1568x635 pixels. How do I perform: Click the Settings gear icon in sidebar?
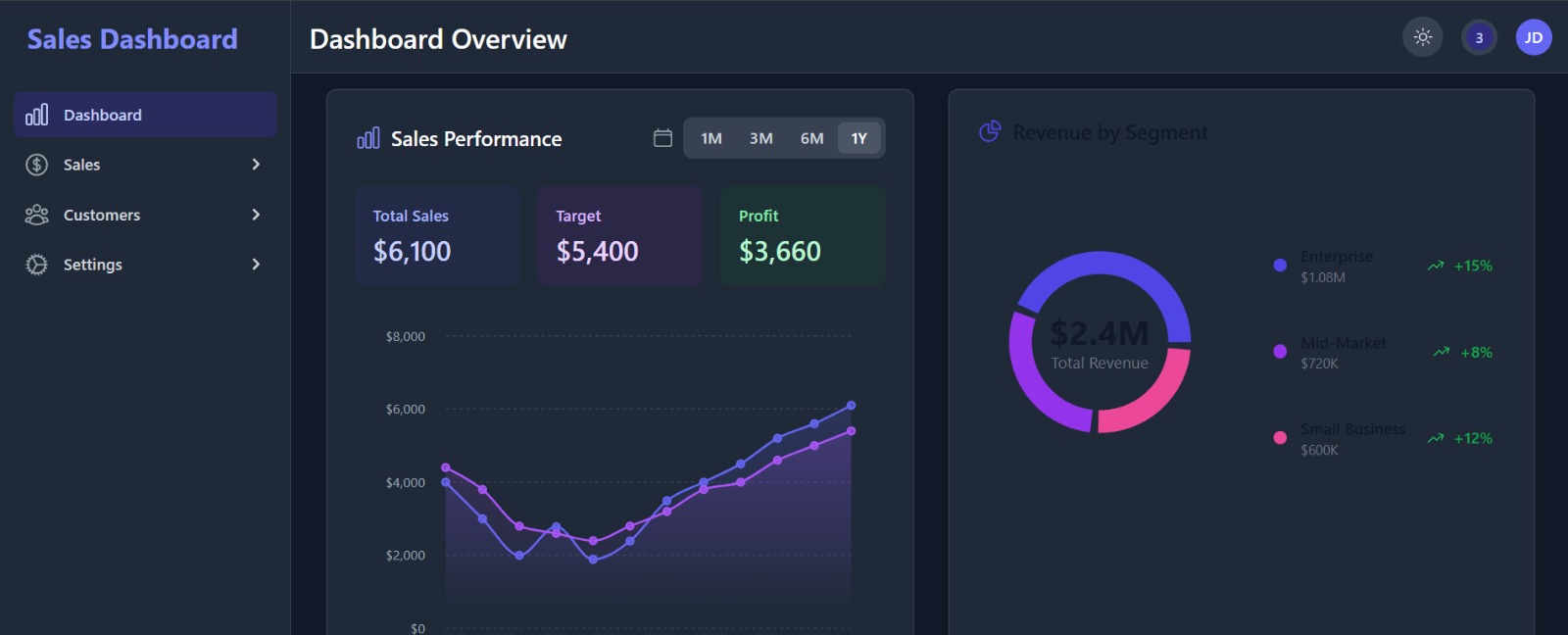click(x=37, y=265)
